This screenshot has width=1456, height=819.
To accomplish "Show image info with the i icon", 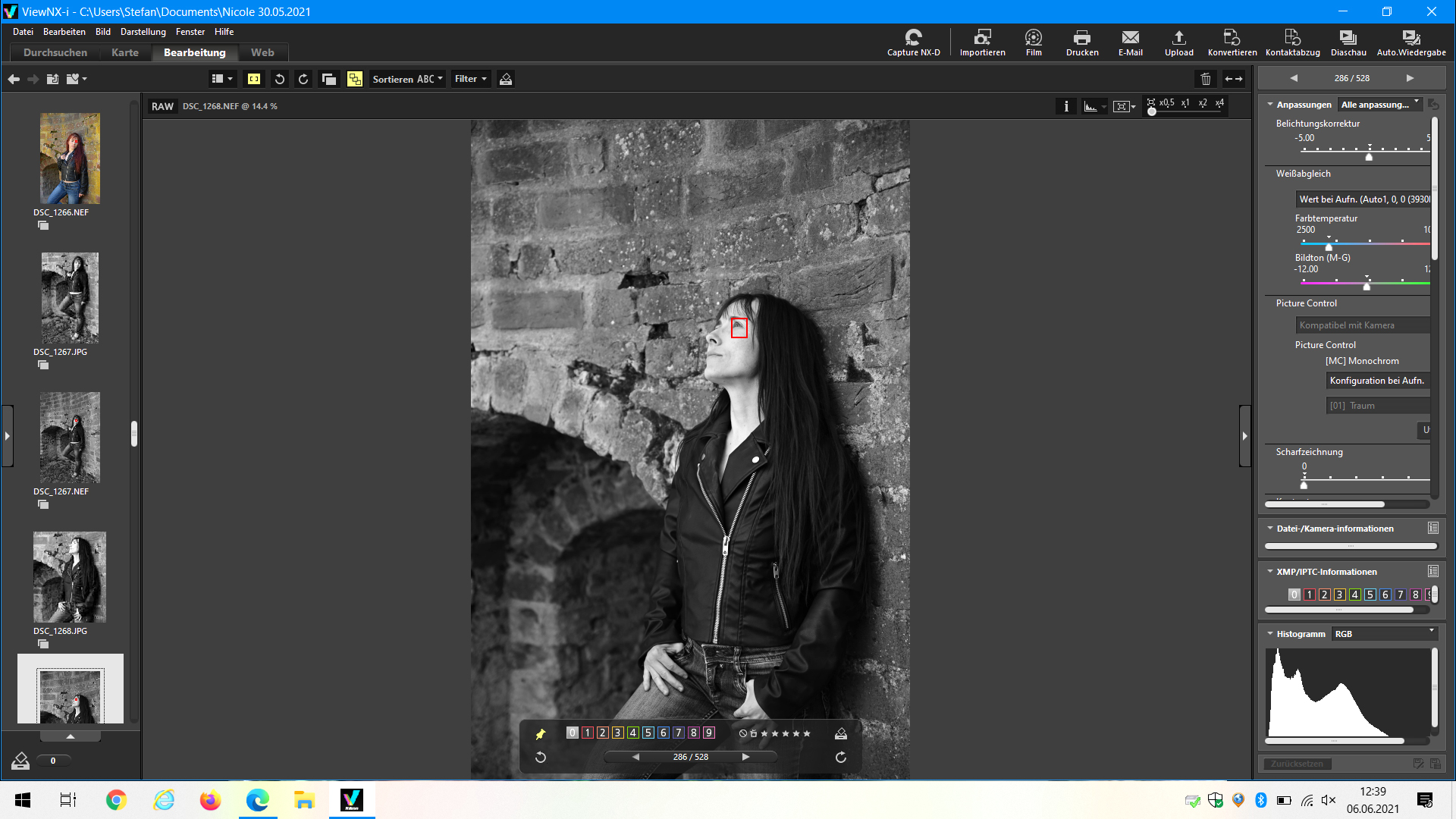I will [1066, 106].
